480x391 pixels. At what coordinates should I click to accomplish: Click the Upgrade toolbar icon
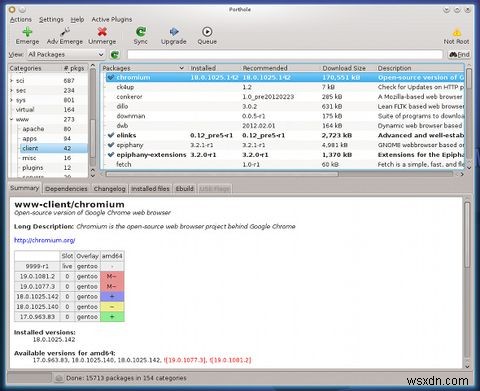point(174,32)
